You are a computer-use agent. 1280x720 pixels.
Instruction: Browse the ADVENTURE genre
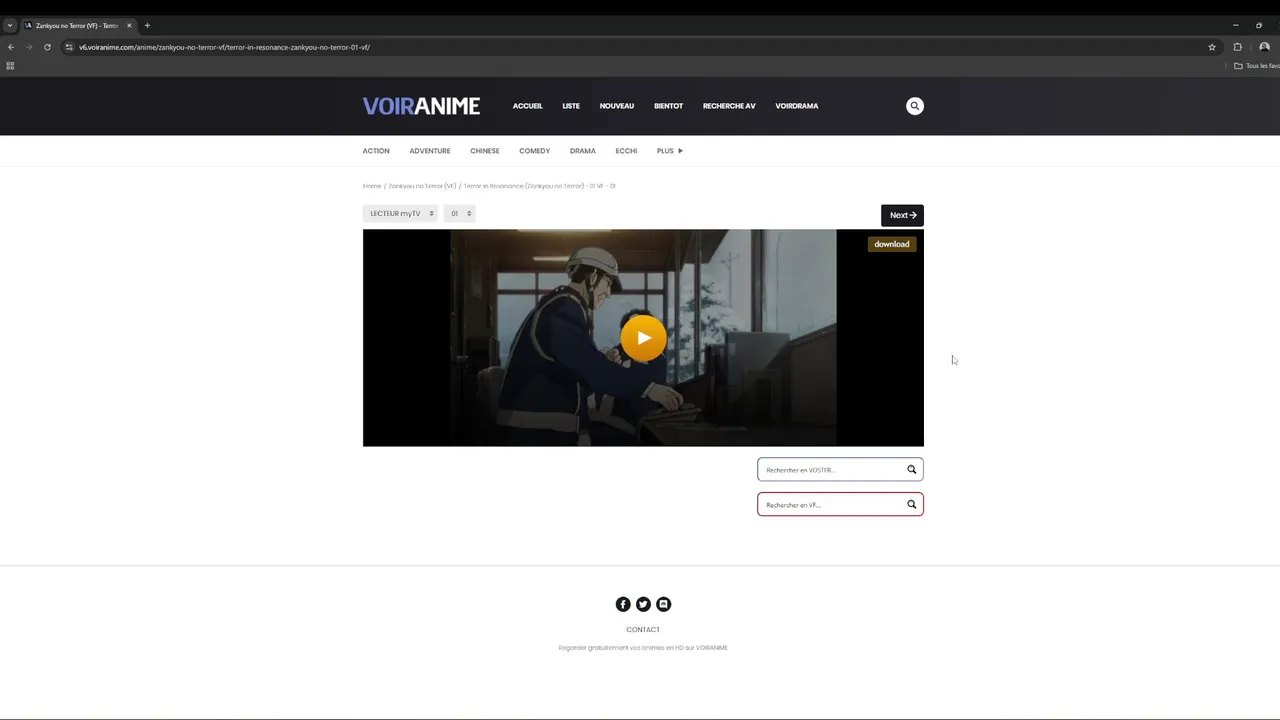pos(430,151)
